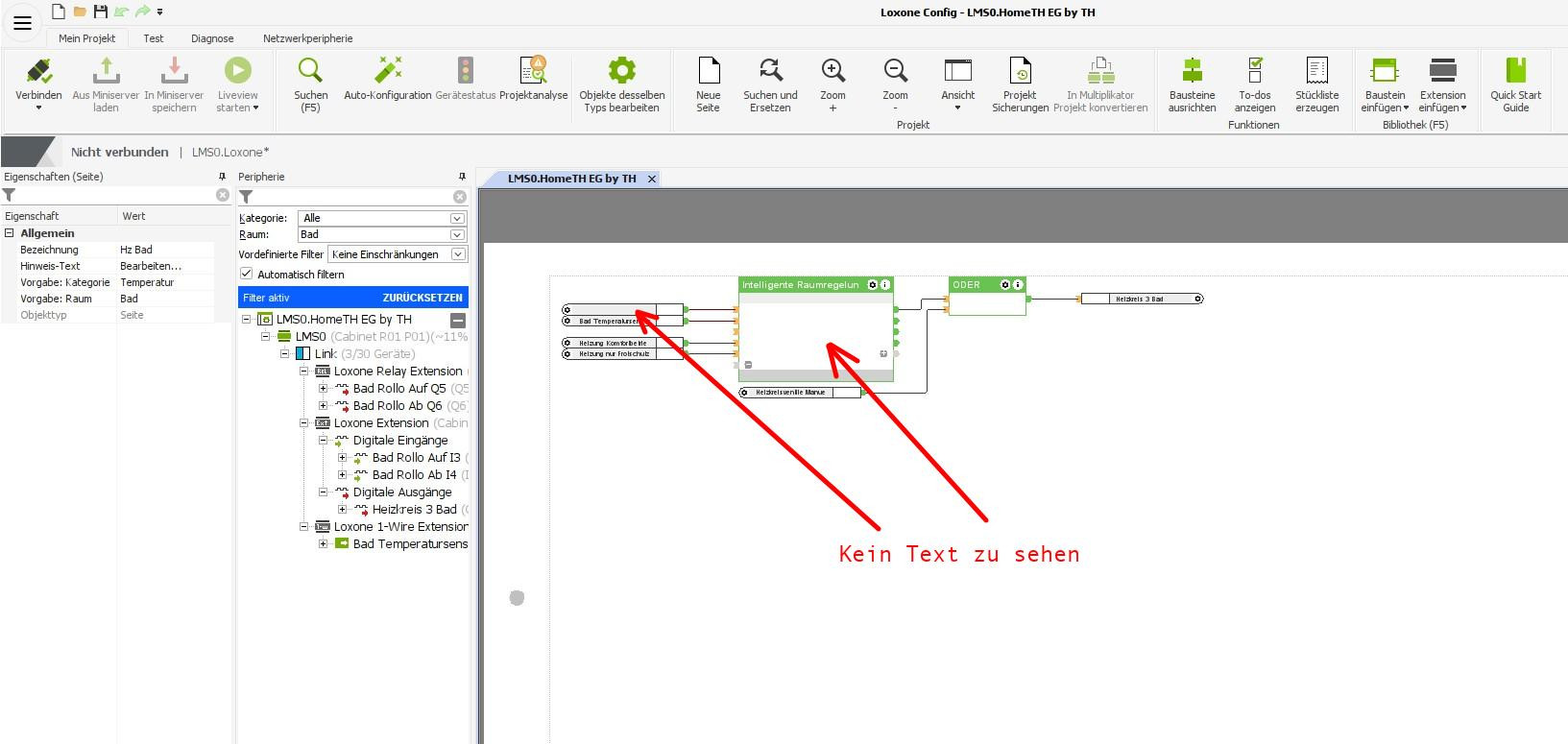Collapse the Allgemein properties group
1568x744 pixels.
[10, 233]
